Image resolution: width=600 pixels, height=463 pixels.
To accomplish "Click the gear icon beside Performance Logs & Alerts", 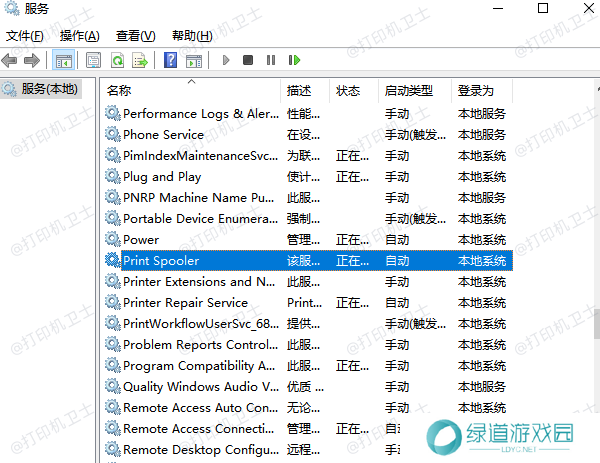I will (113, 113).
